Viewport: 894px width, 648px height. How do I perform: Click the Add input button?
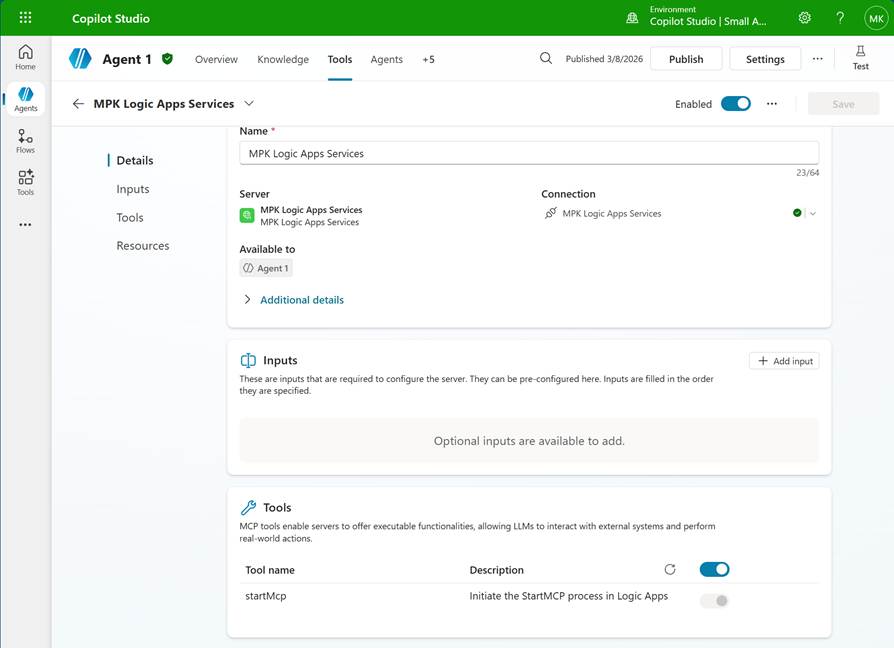coord(784,361)
